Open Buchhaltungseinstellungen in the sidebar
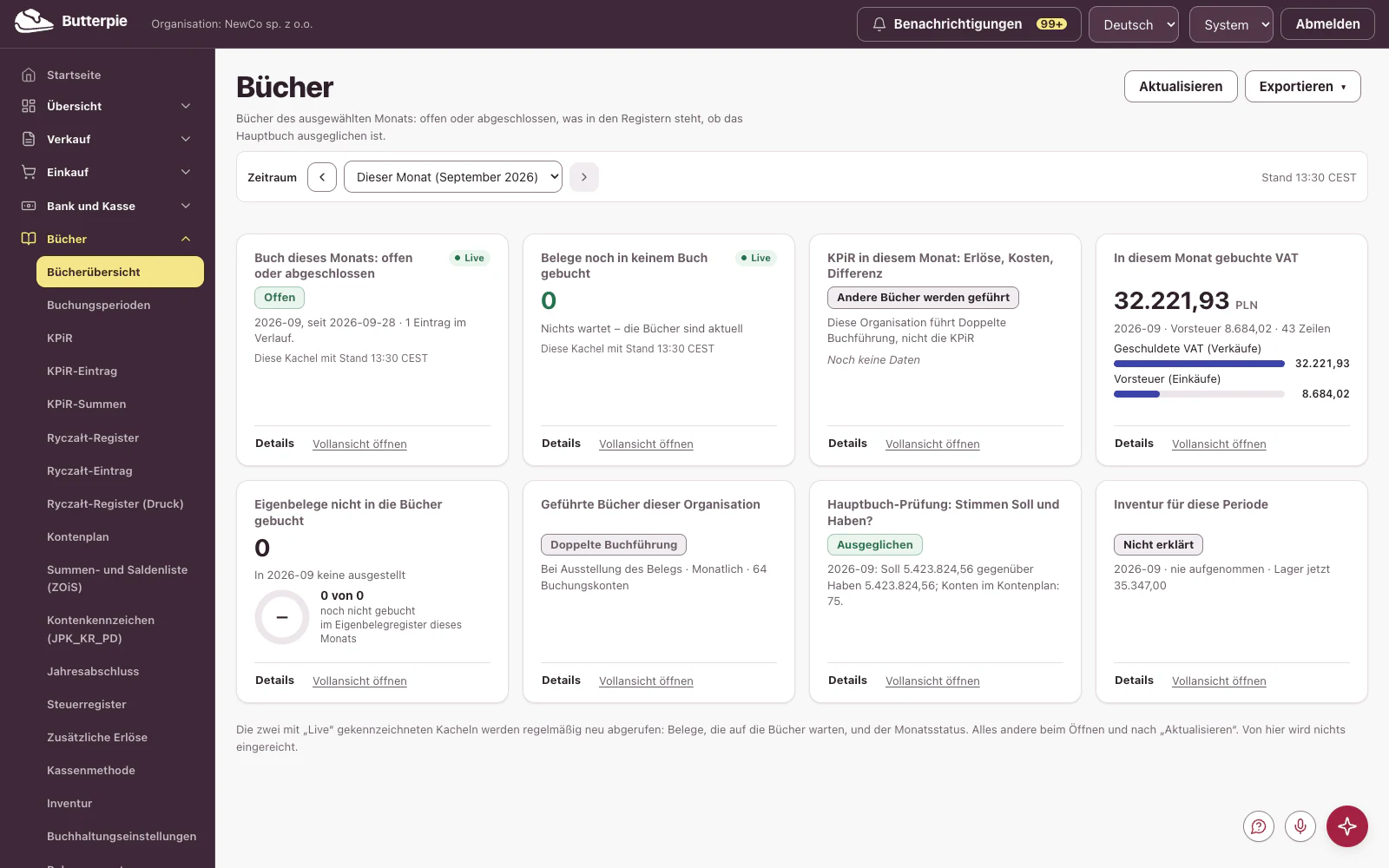This screenshot has height=868, width=1389. tap(122, 836)
